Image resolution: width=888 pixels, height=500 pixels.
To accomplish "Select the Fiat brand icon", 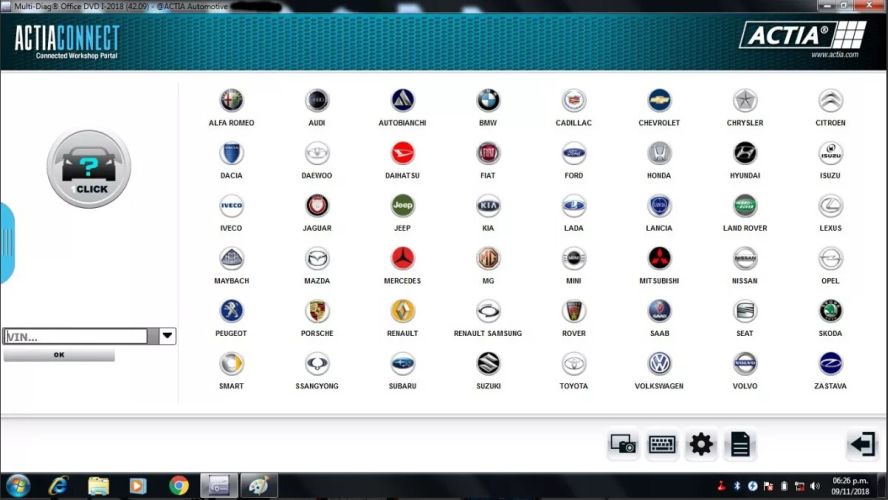I will pyautogui.click(x=488, y=153).
